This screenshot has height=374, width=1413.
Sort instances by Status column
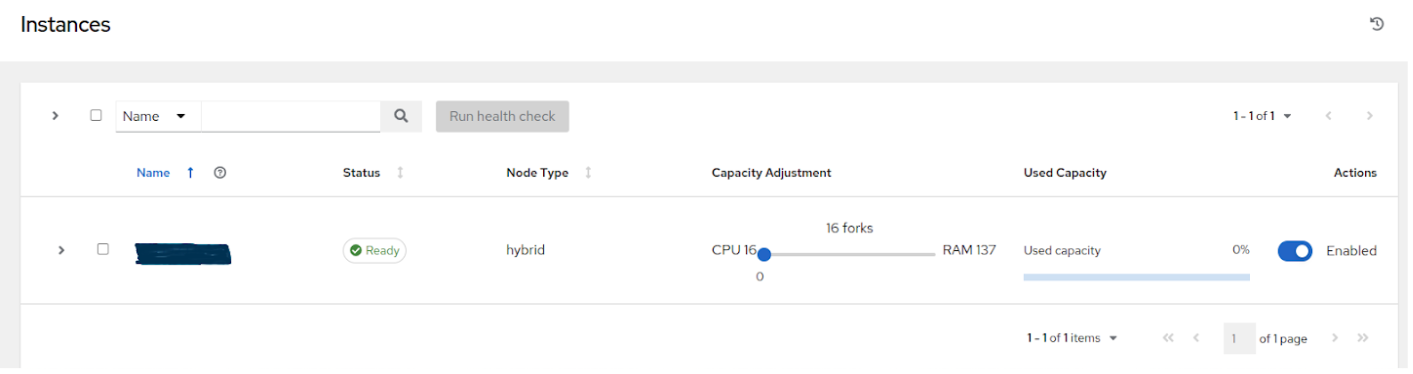pos(400,173)
